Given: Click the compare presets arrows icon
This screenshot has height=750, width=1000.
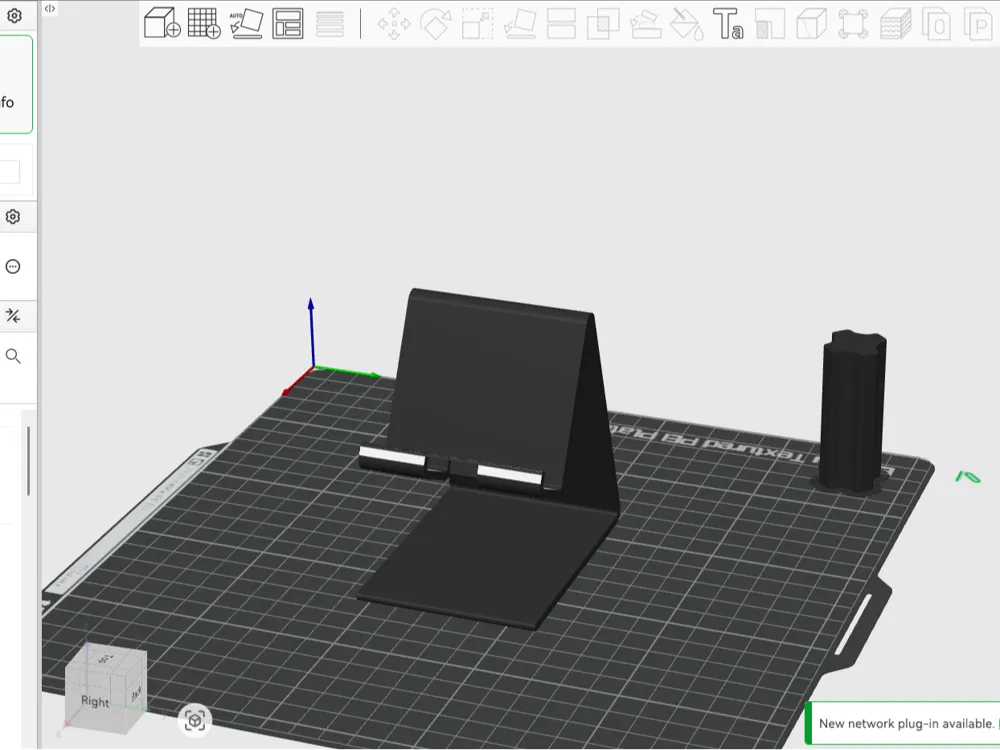Looking at the screenshot, I should (13, 315).
